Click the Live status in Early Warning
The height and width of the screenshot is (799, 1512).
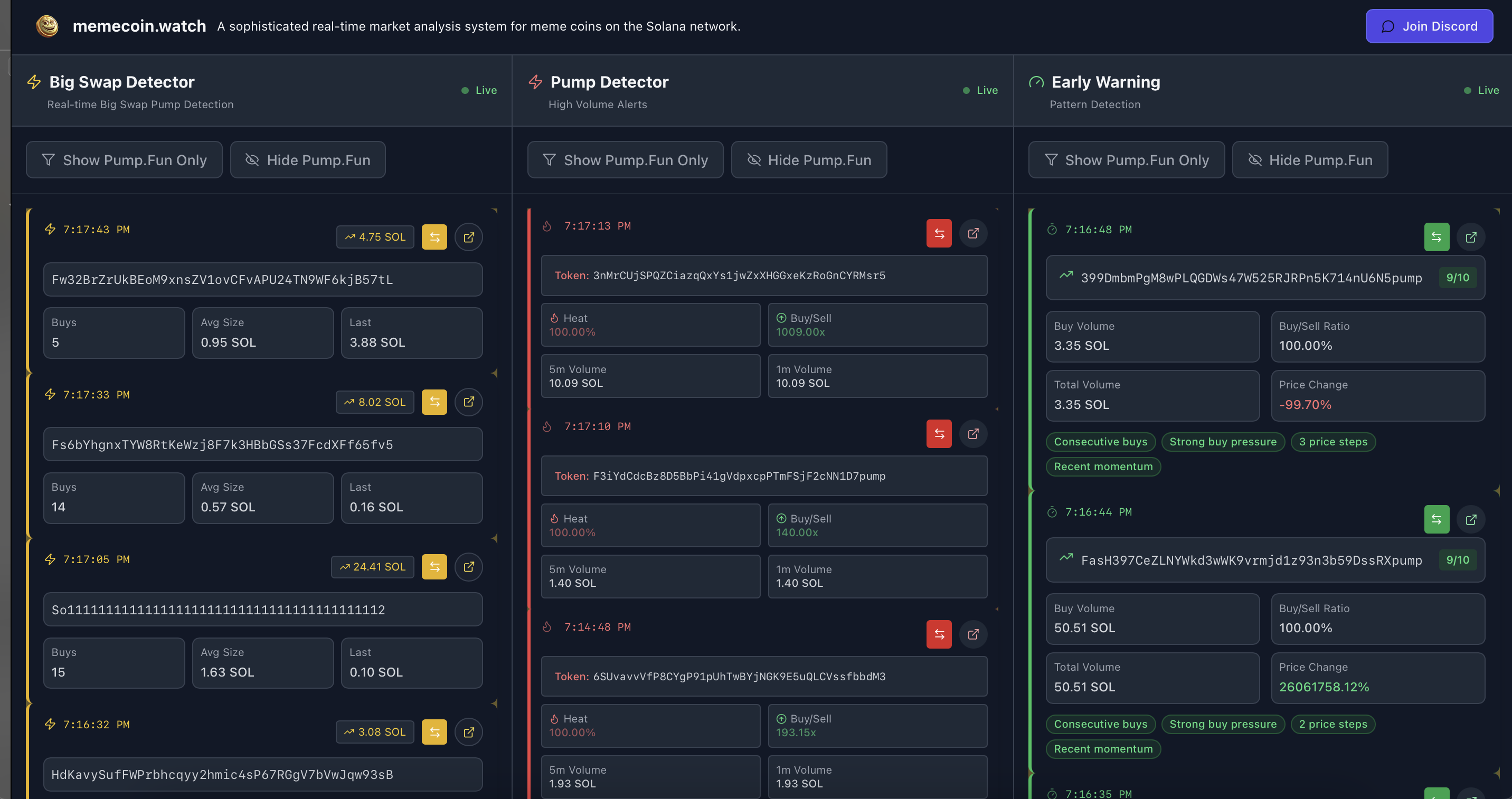1481,90
